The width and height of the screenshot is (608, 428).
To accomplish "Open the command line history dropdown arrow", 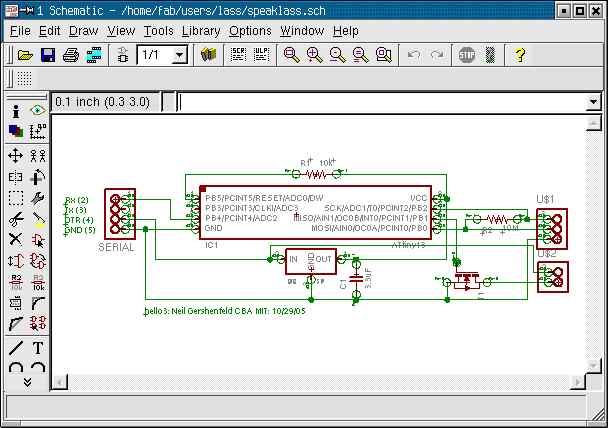I will click(592, 102).
